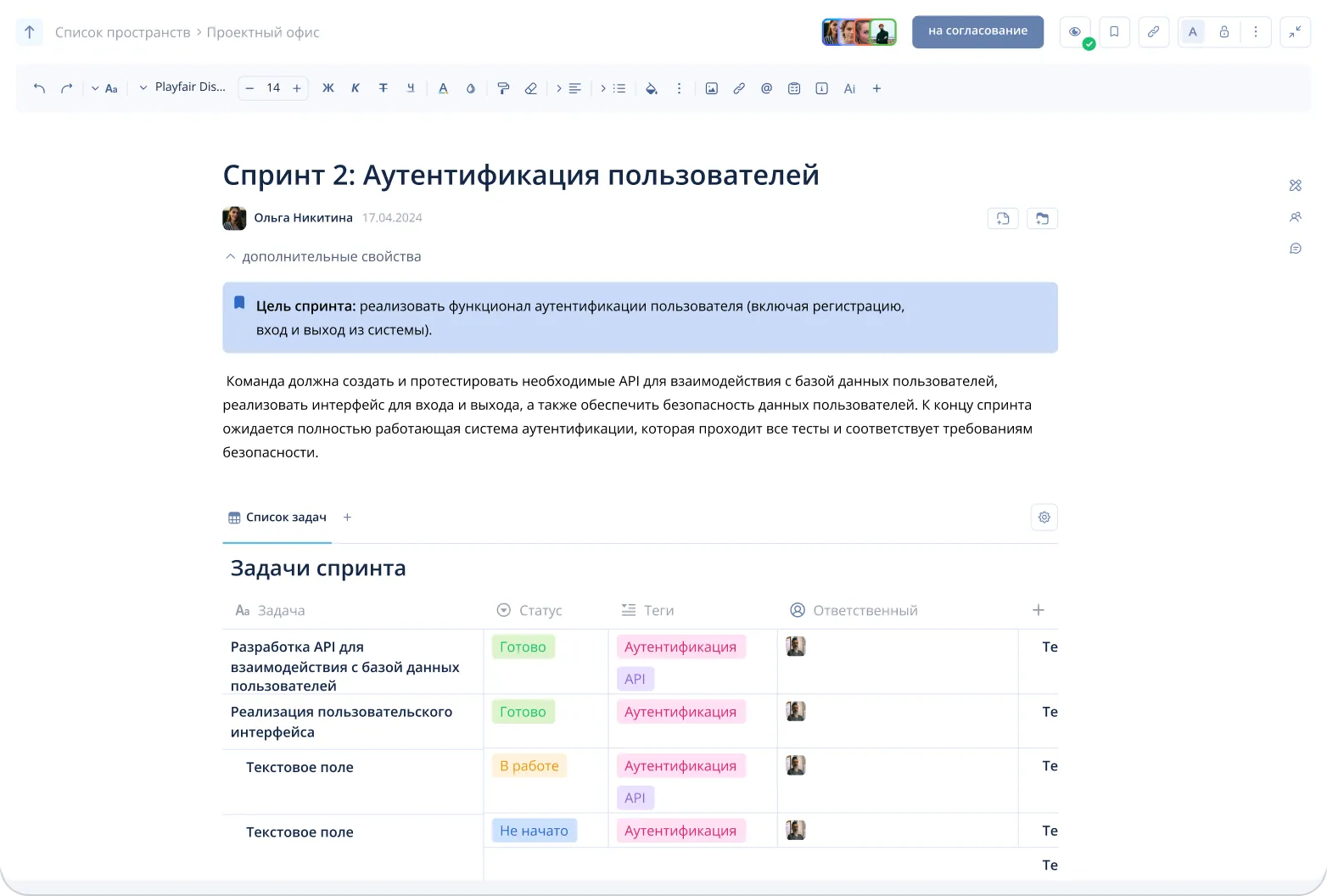Click the copy-document icon by the date
Image resolution: width=1327 pixels, height=896 pixels.
pos(1003,219)
